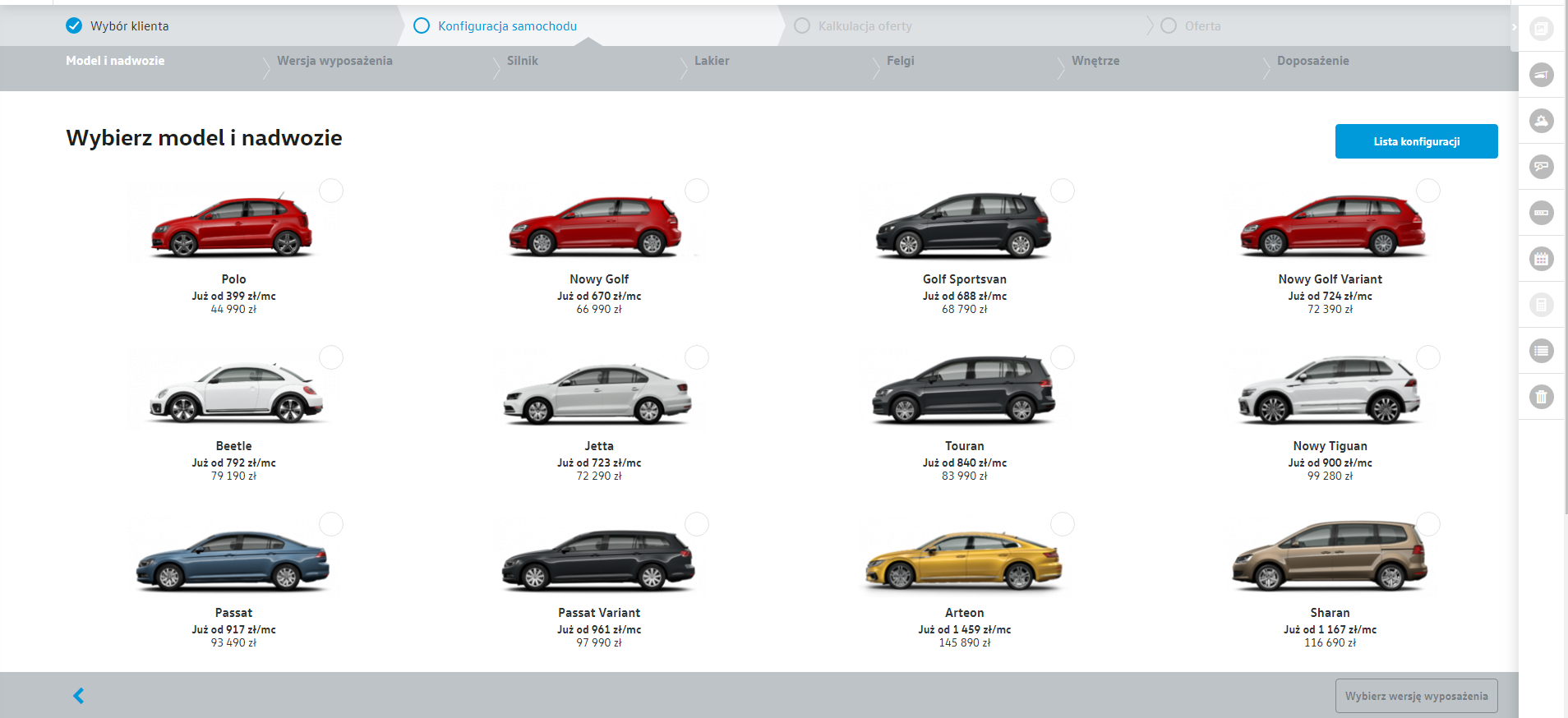Select the Passat Variant radio button

tap(697, 524)
